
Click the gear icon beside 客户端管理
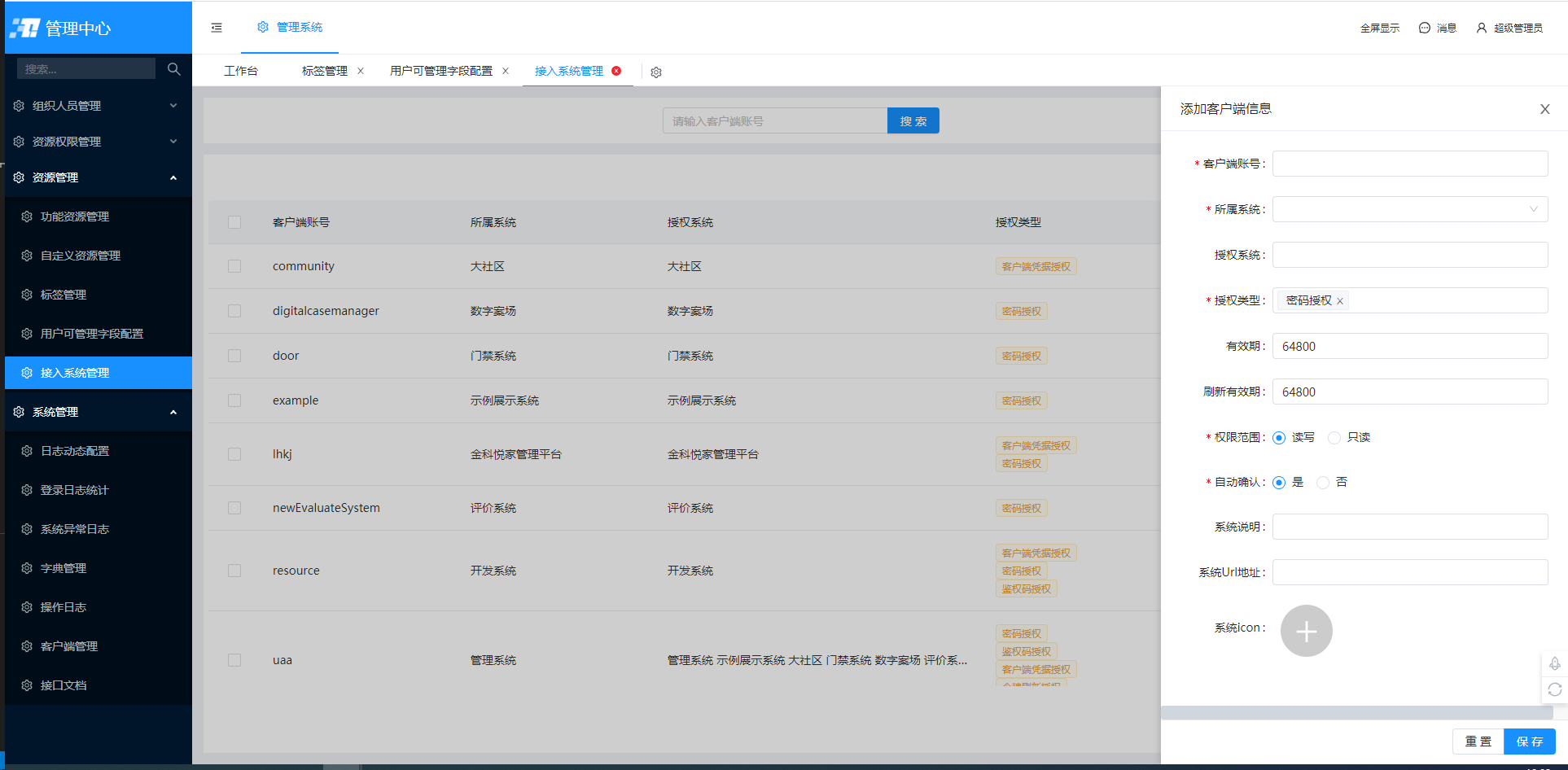27,646
